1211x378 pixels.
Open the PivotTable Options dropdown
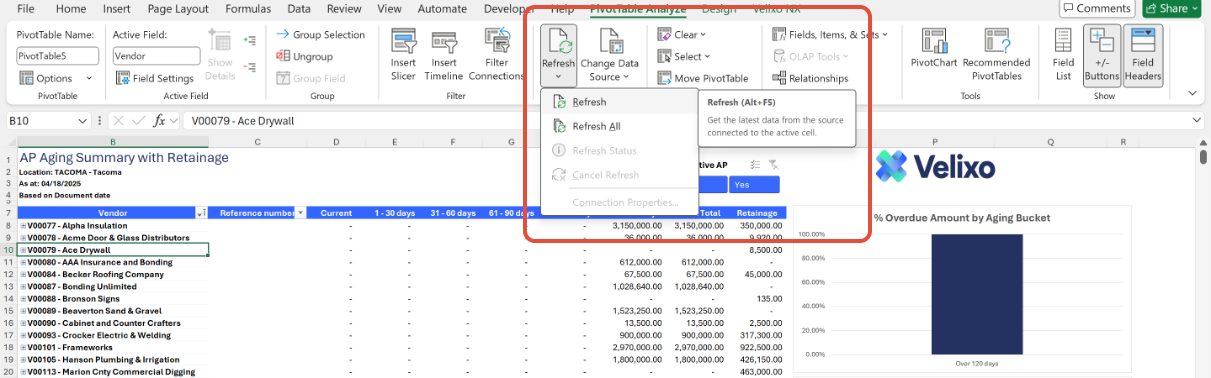(56, 78)
